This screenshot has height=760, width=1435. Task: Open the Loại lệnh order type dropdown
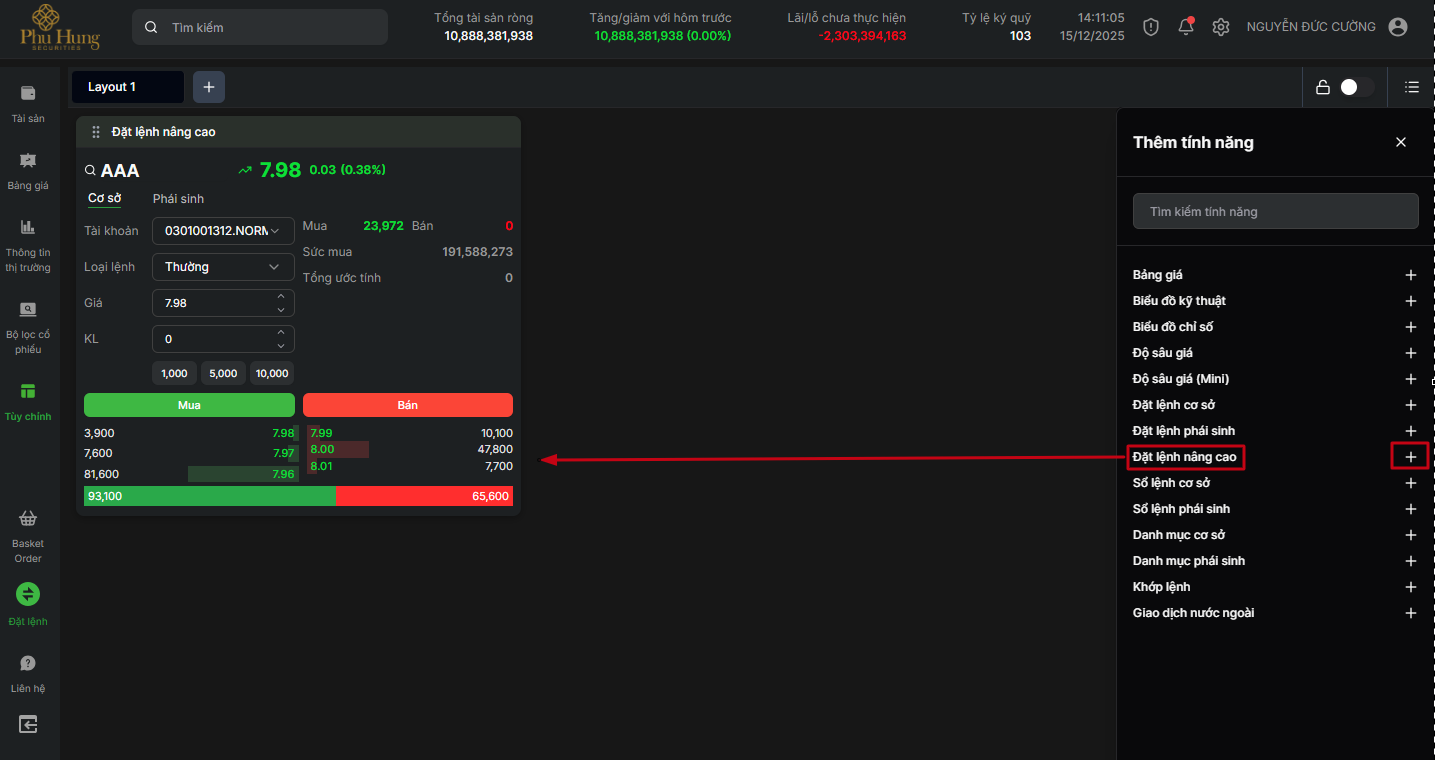223,267
